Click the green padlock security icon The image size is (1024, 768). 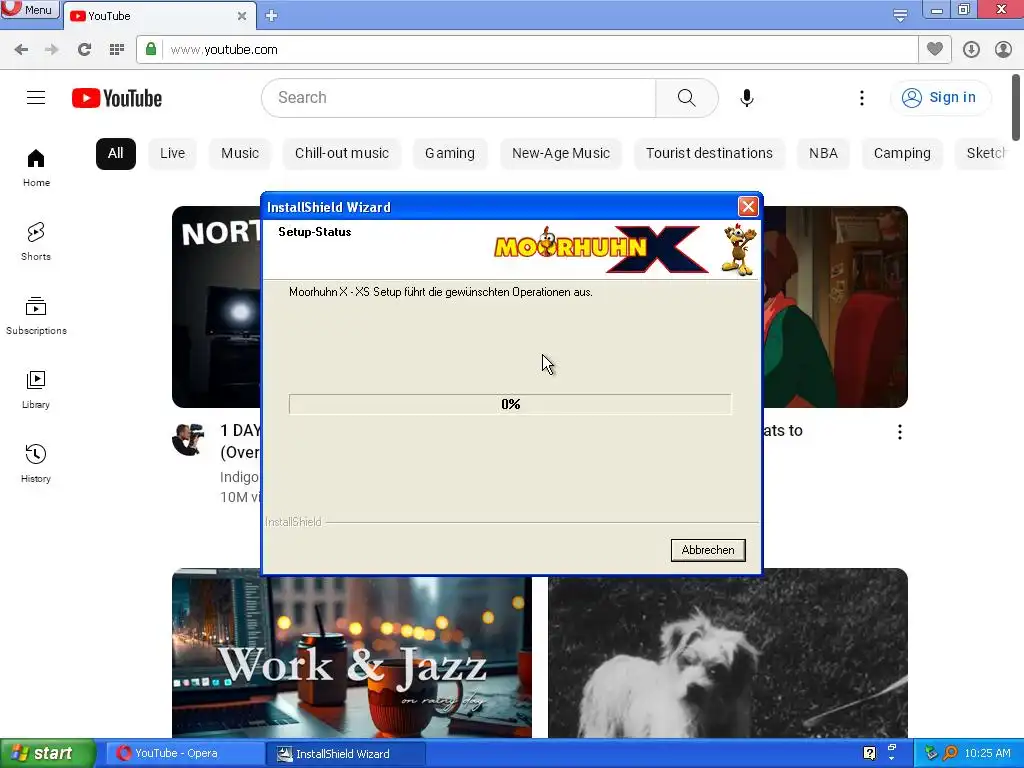[151, 49]
